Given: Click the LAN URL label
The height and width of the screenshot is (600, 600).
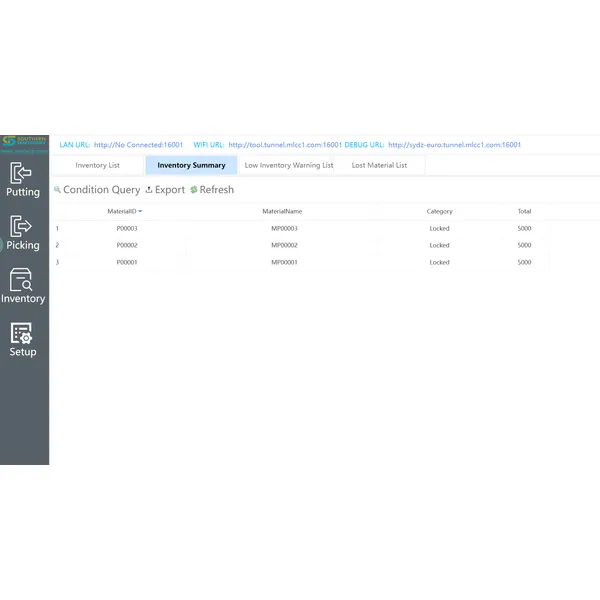Looking at the screenshot, I should click(75, 145).
